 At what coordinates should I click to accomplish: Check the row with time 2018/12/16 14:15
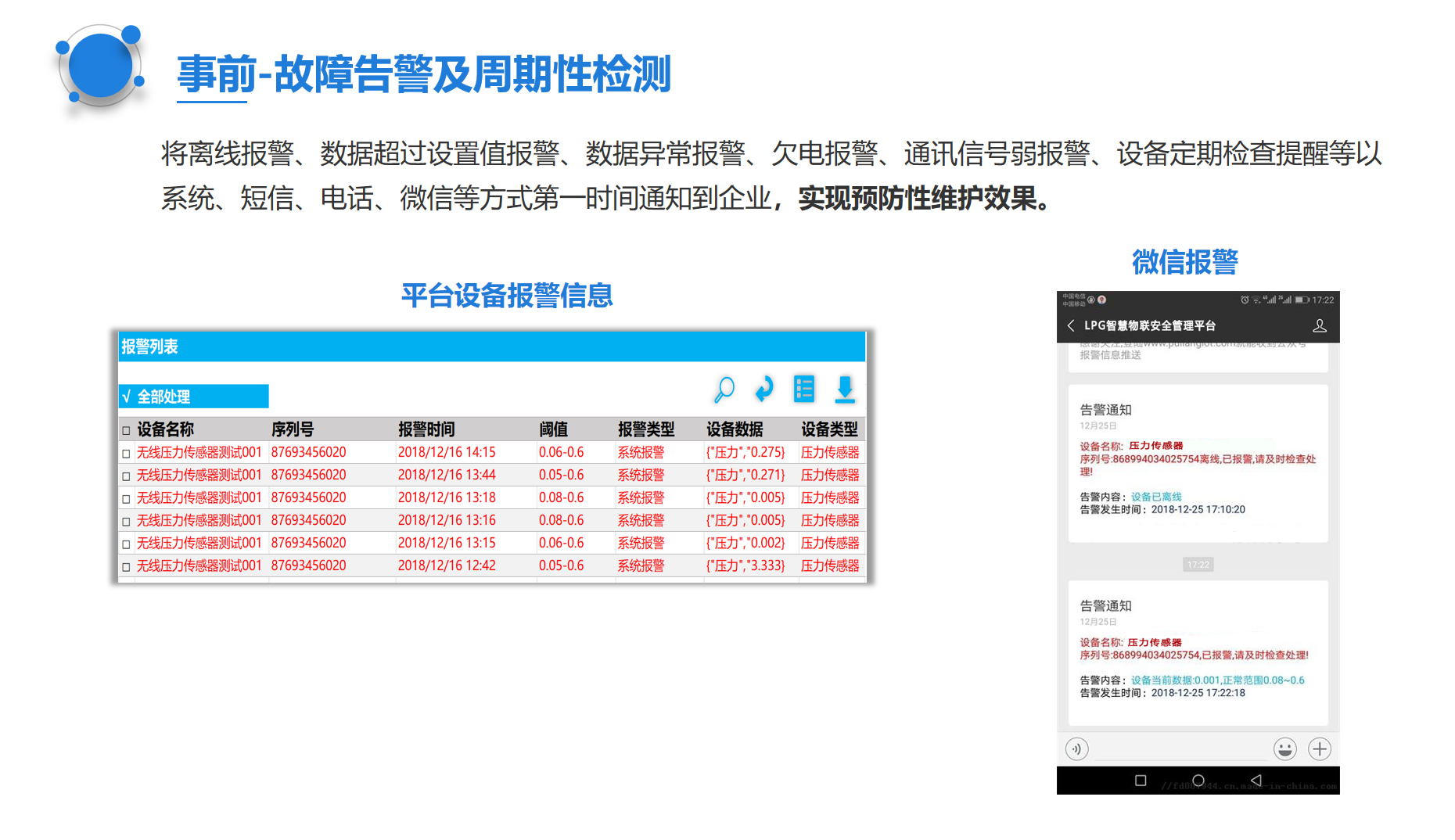point(126,454)
